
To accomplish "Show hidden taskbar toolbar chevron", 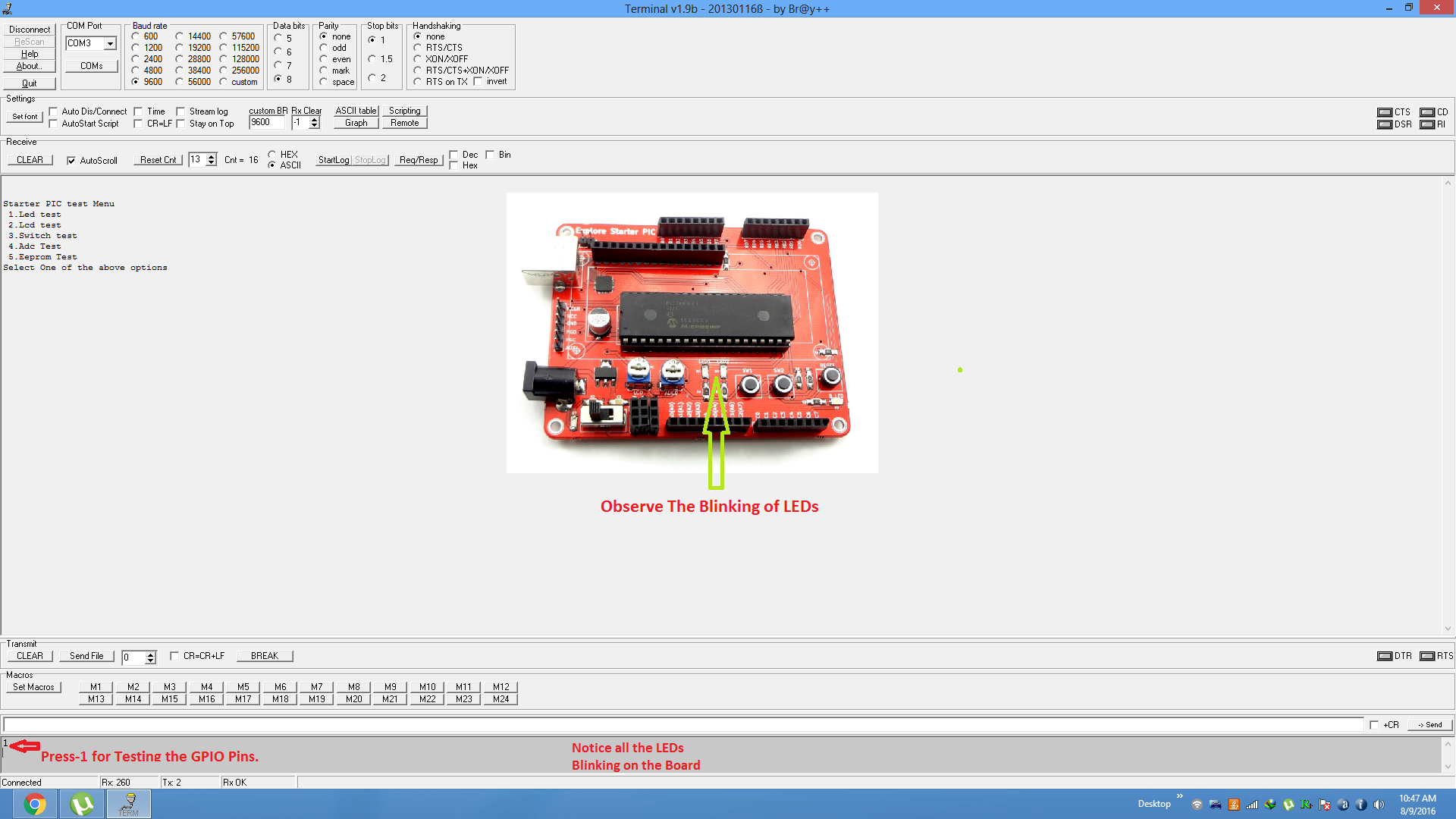I will 1179,796.
